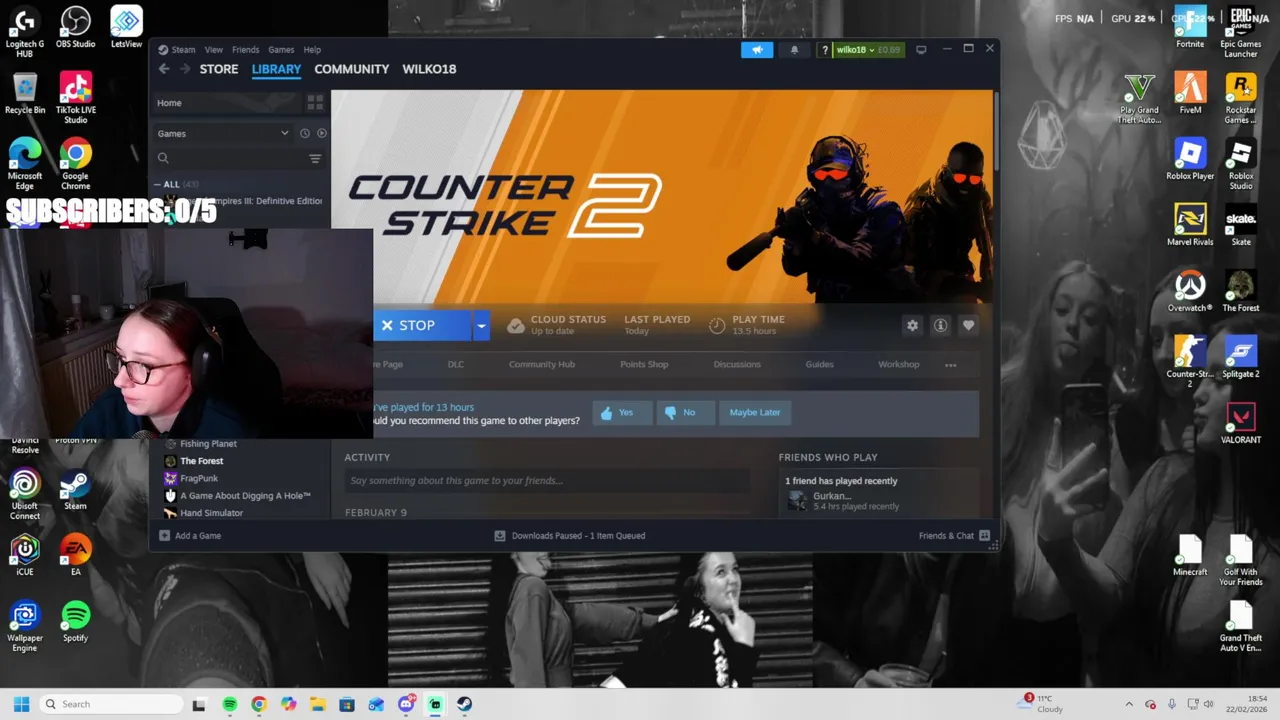Click Cloud Status up to date indicator
1280x720 pixels.
click(556, 325)
